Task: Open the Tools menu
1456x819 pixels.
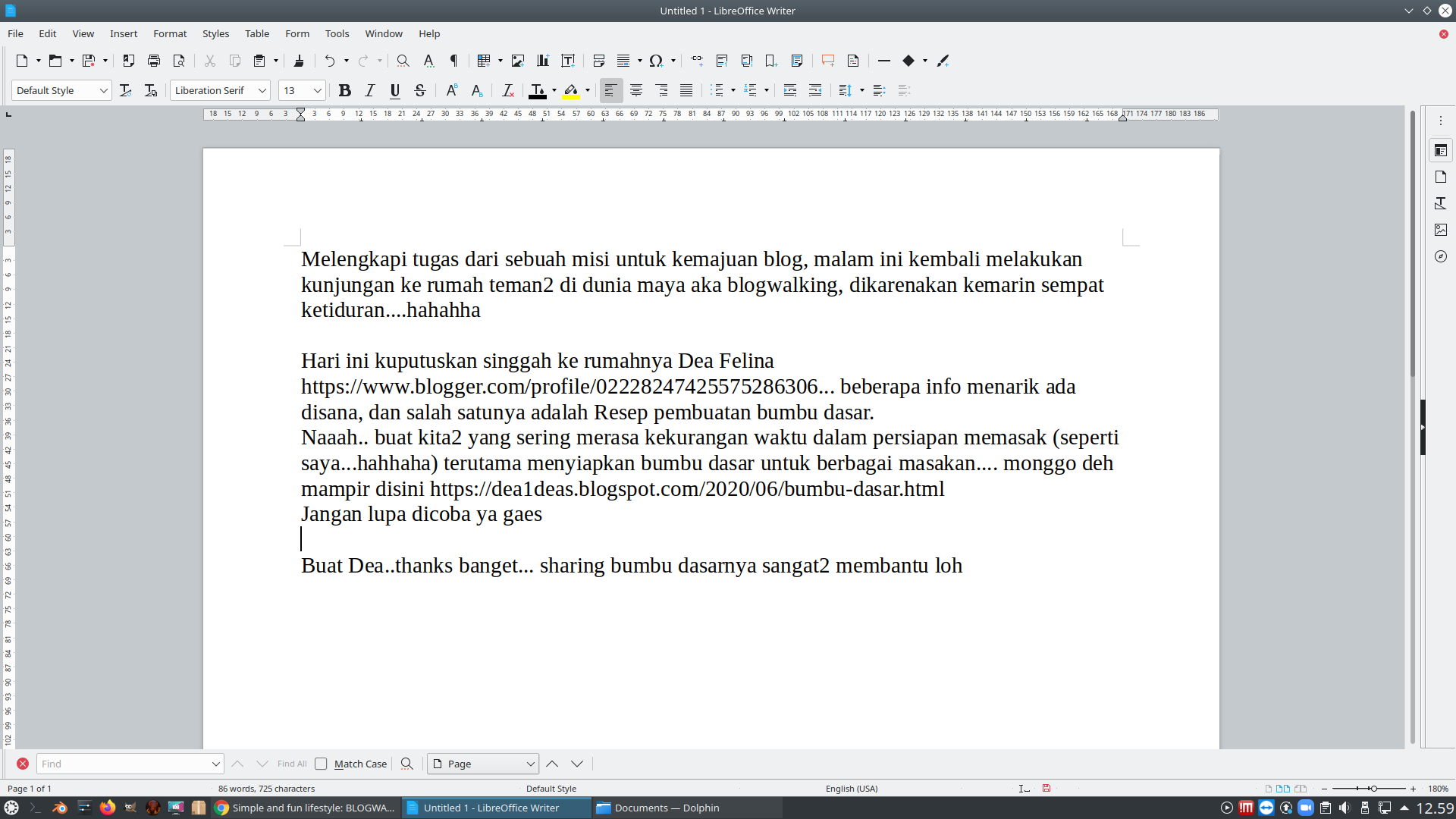Action: pos(337,33)
